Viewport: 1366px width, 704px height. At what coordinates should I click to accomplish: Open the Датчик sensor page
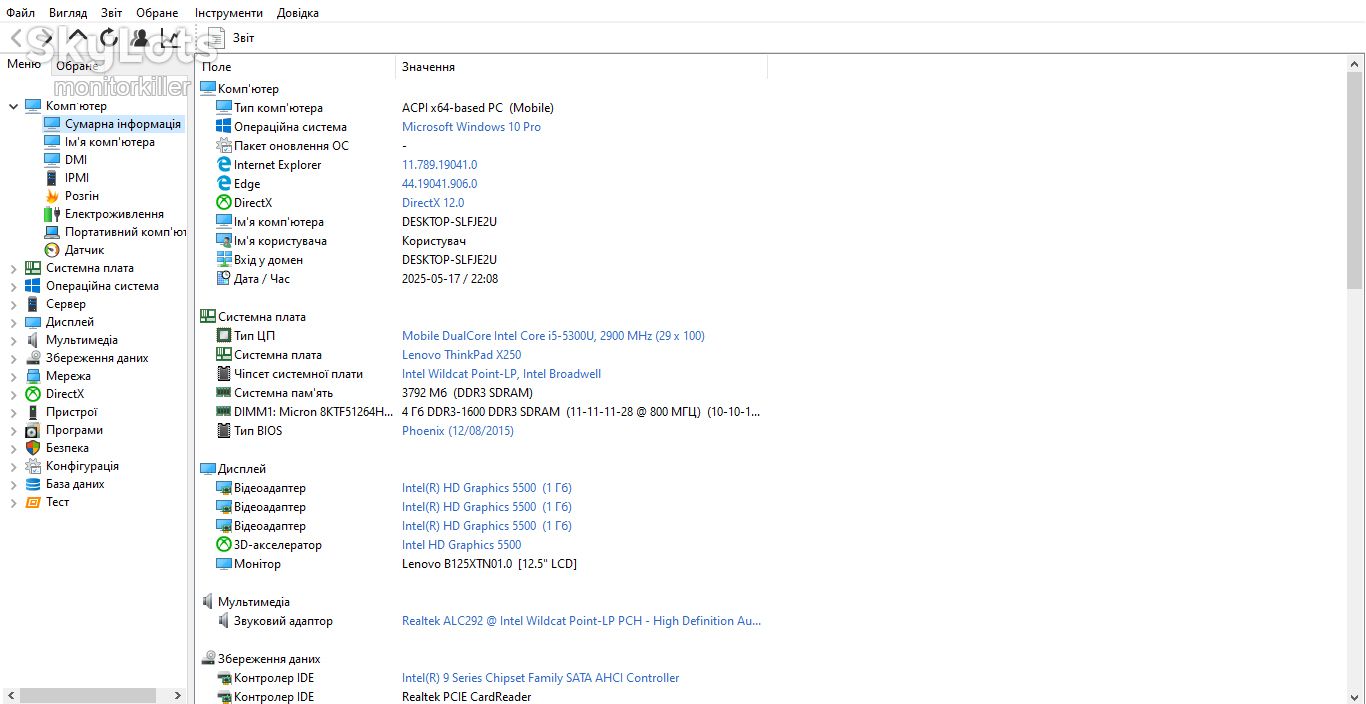click(85, 250)
